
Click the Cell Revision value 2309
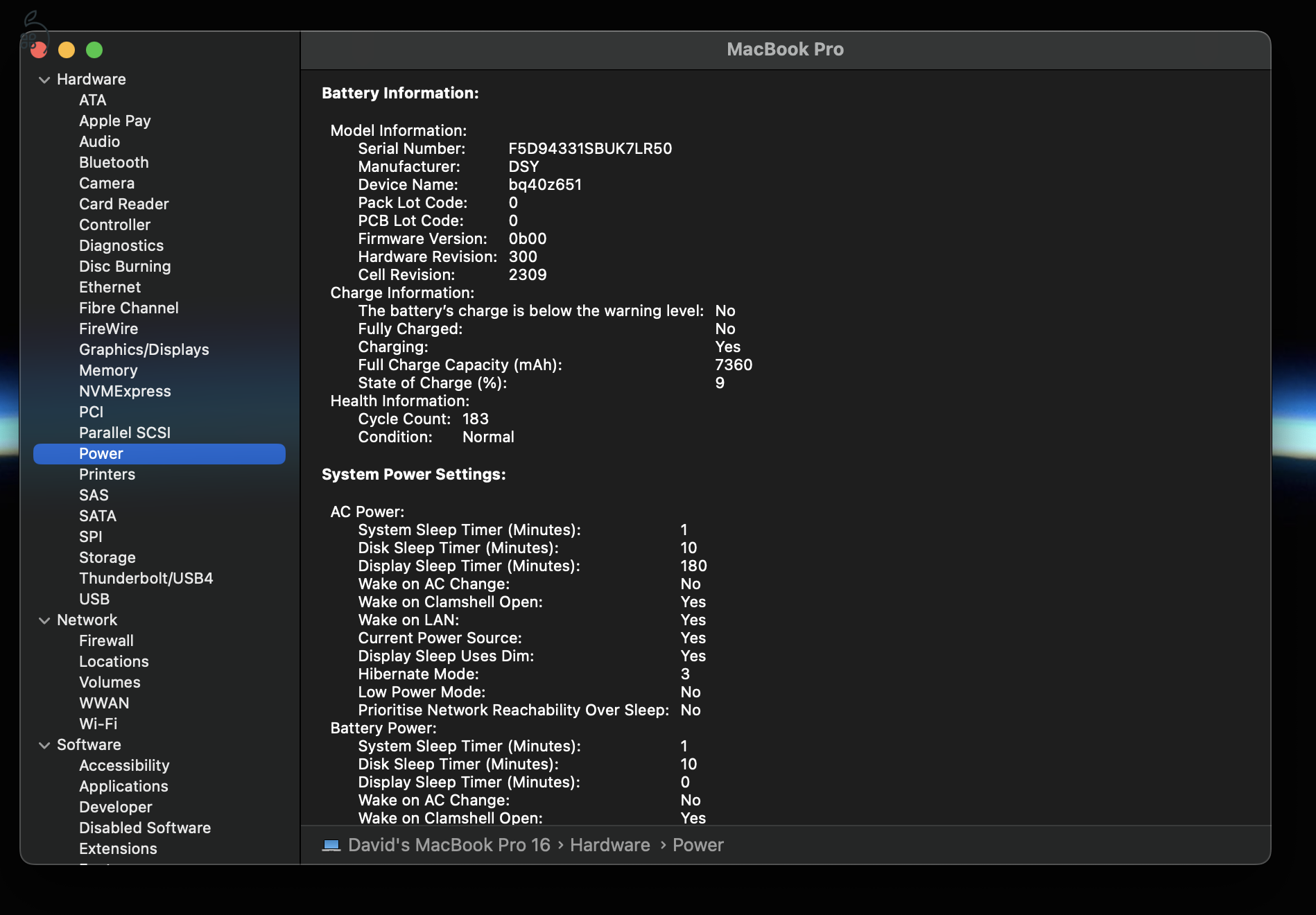click(x=527, y=274)
